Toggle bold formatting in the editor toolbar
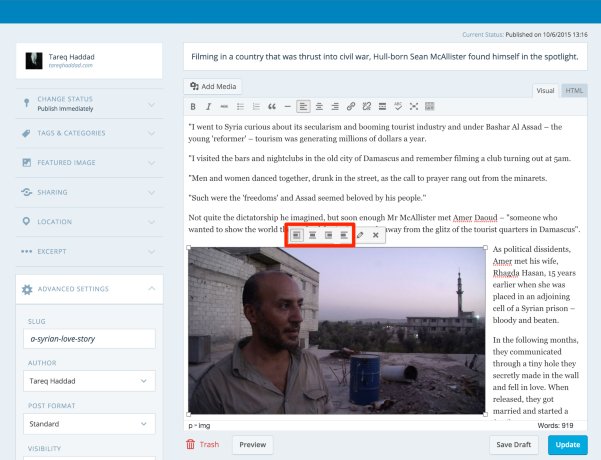Image resolution: width=601 pixels, height=460 pixels. [193, 107]
